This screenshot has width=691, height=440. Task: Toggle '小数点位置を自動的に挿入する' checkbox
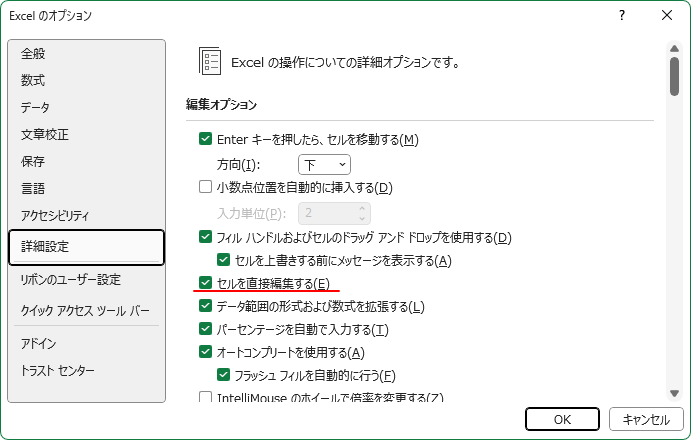click(x=205, y=187)
